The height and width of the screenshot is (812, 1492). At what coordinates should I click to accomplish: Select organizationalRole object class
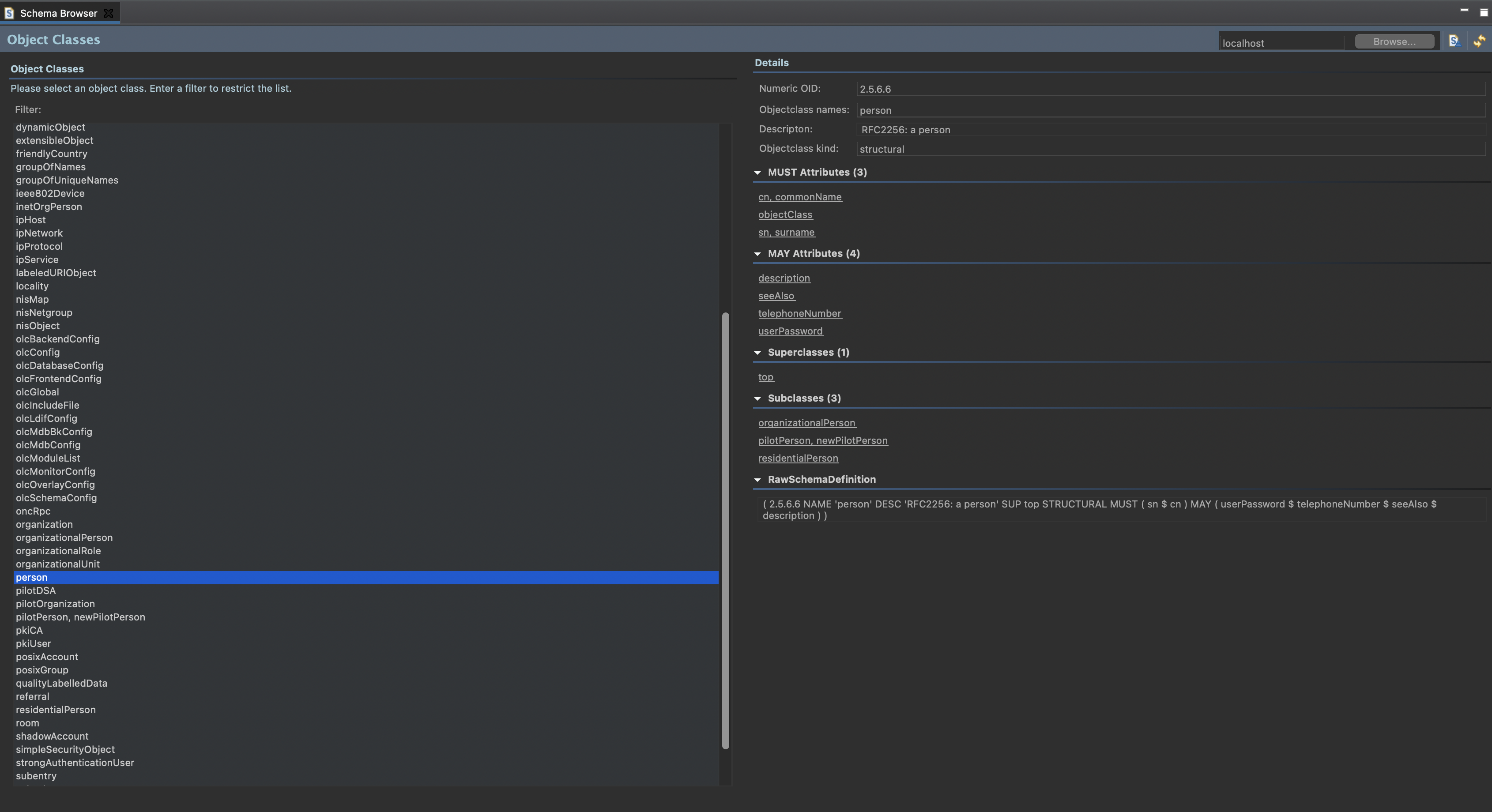click(366, 551)
